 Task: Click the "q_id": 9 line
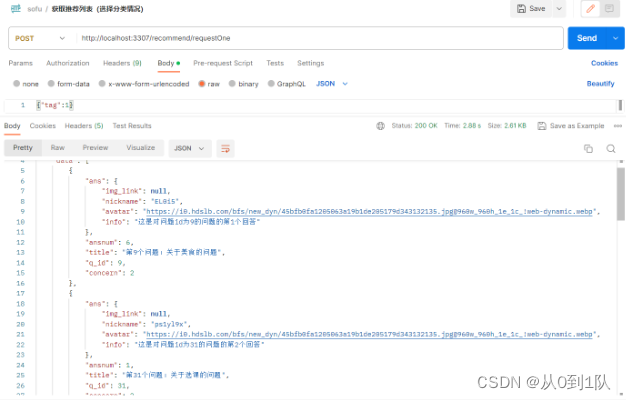click(x=105, y=263)
